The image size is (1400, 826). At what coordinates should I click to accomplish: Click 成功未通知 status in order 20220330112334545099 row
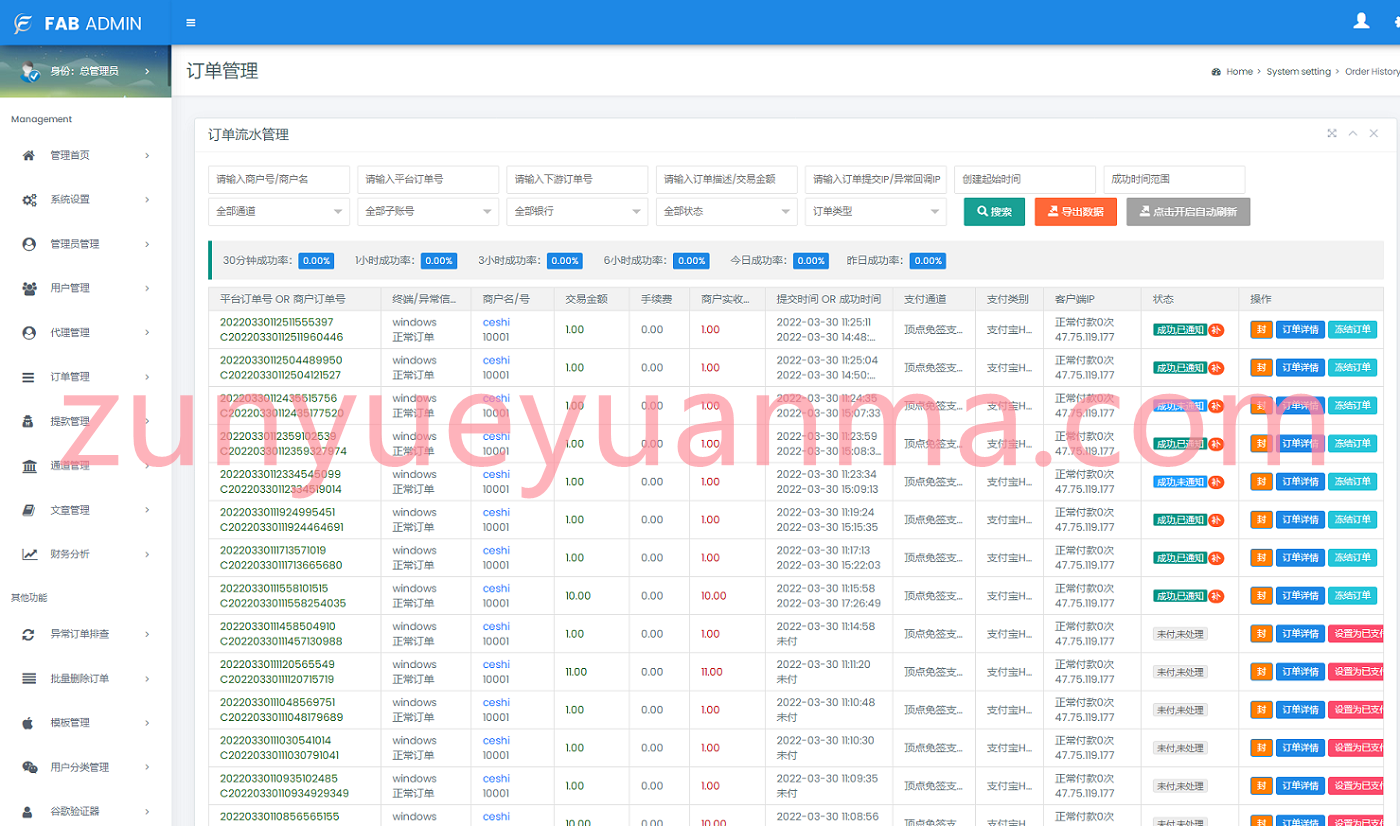click(1179, 482)
